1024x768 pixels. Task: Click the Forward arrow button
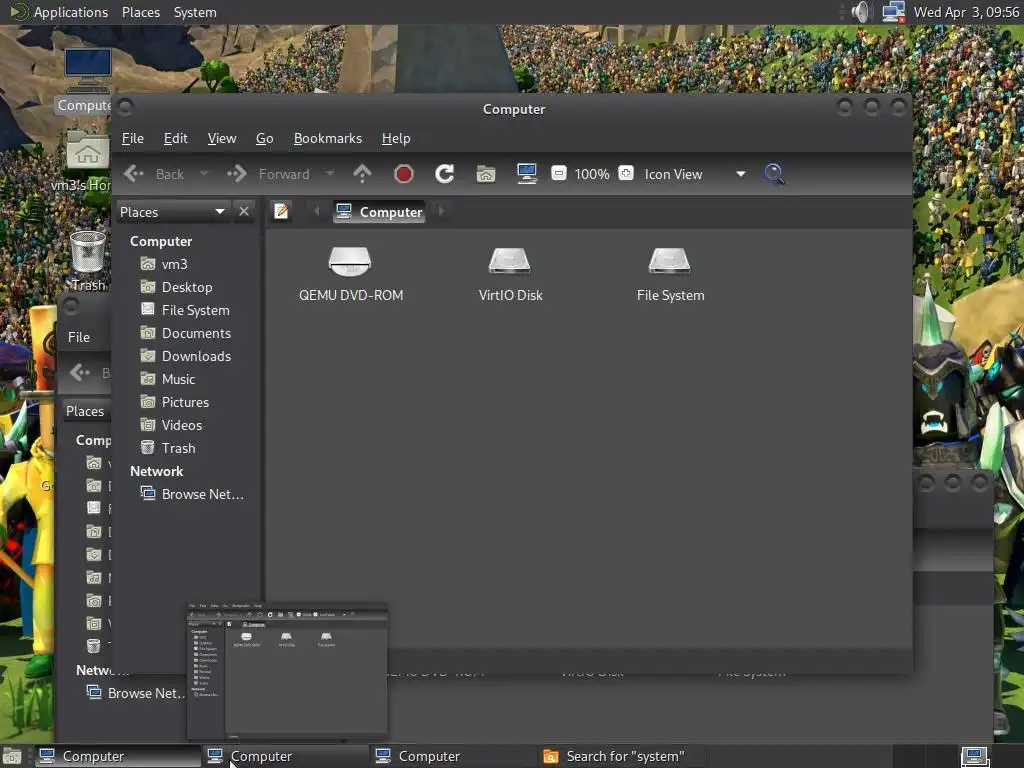pyautogui.click(x=236, y=174)
